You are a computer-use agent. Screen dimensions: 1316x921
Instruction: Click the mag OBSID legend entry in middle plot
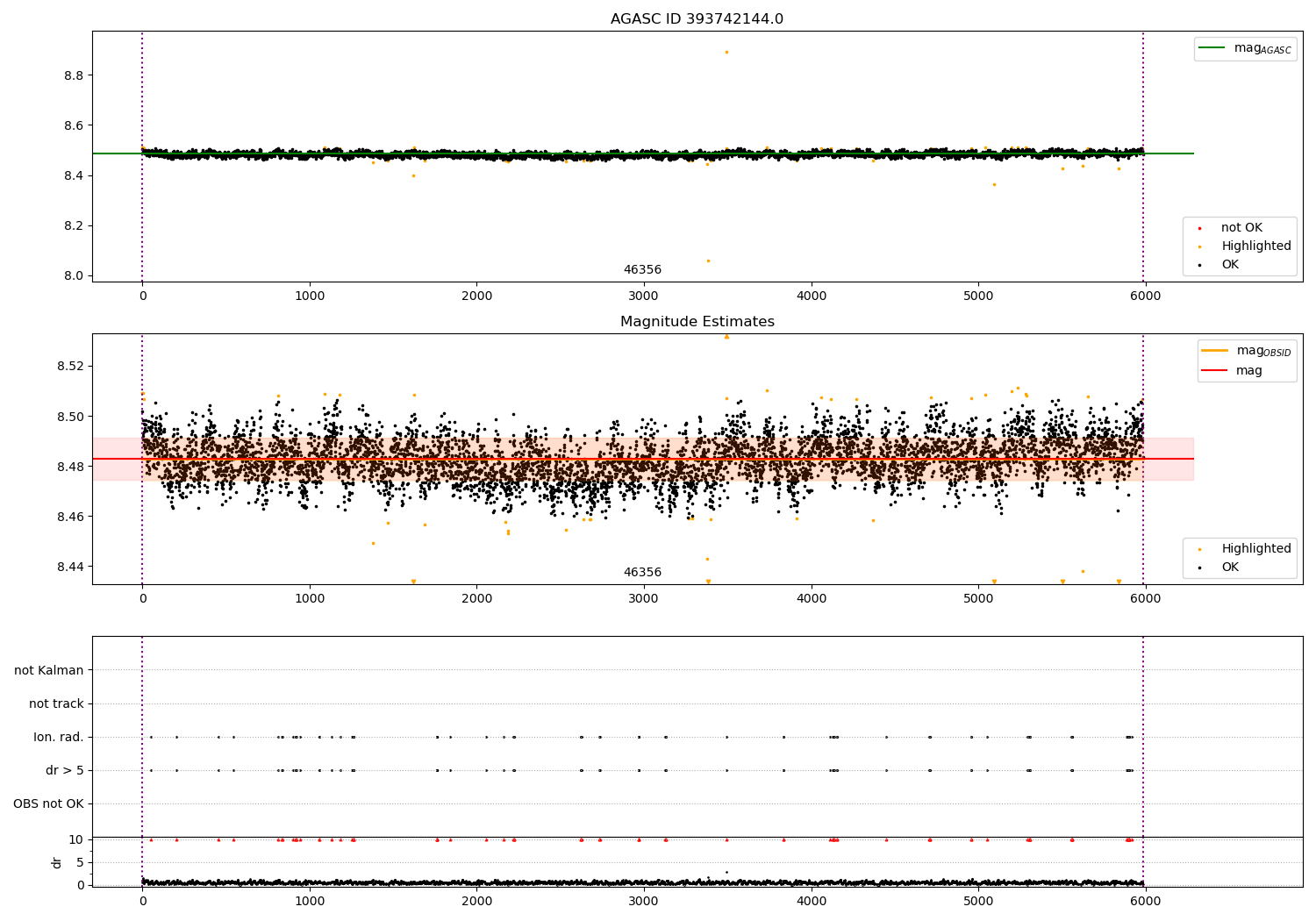(1247, 351)
